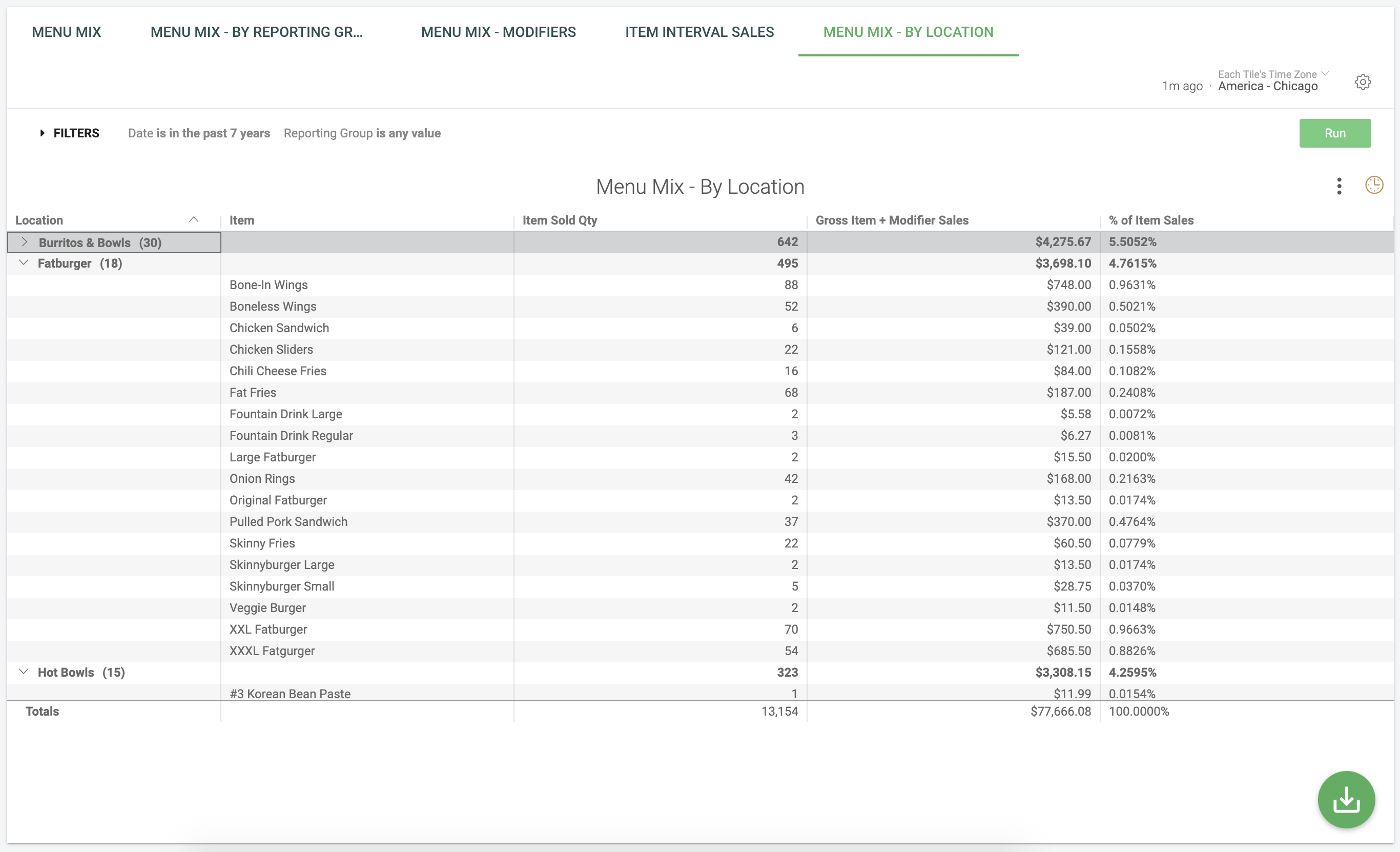Image resolution: width=1400 pixels, height=852 pixels.
Task: Click Hot Bowls sales value $3,308.15
Action: 1063,673
